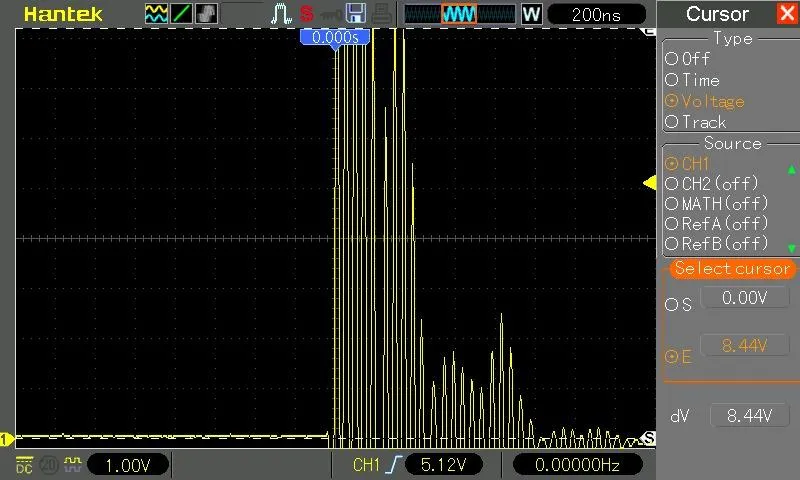The image size is (800, 480).
Task: Close the Cursor panel
Action: [787, 13]
